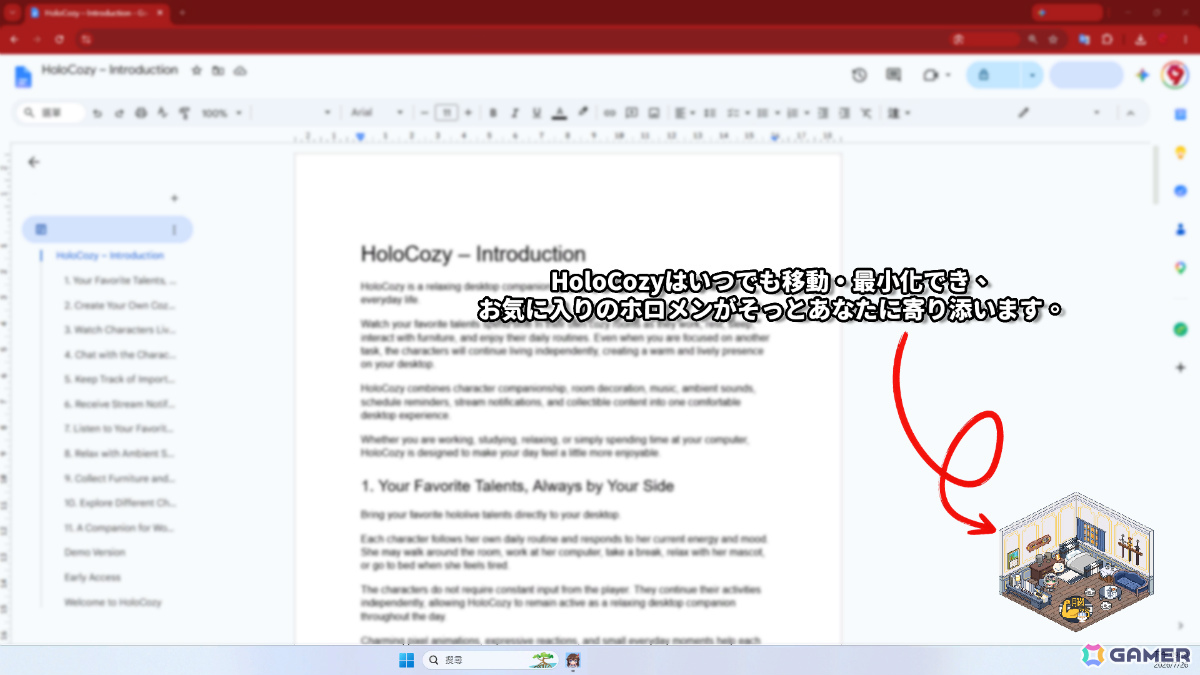Run spelling and grammar check
Screen dimensions: 1200x675
162,113
